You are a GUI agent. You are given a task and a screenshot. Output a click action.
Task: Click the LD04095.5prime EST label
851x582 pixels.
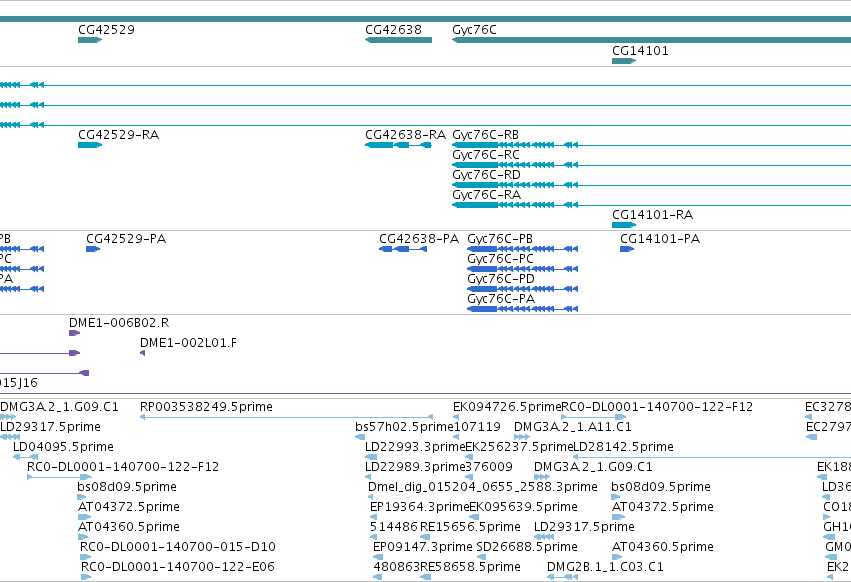(x=63, y=447)
